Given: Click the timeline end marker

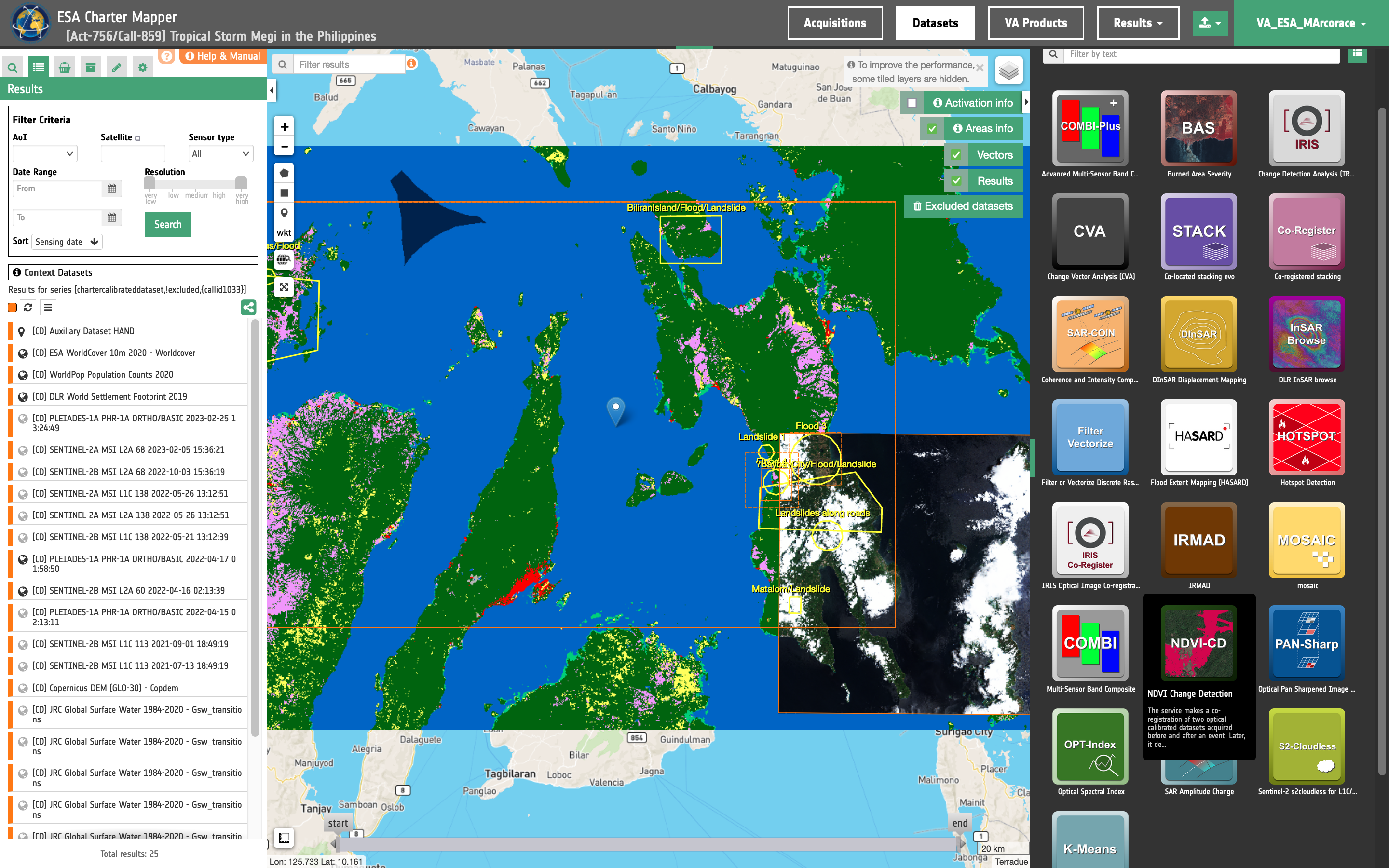Looking at the screenshot, I should (960, 823).
